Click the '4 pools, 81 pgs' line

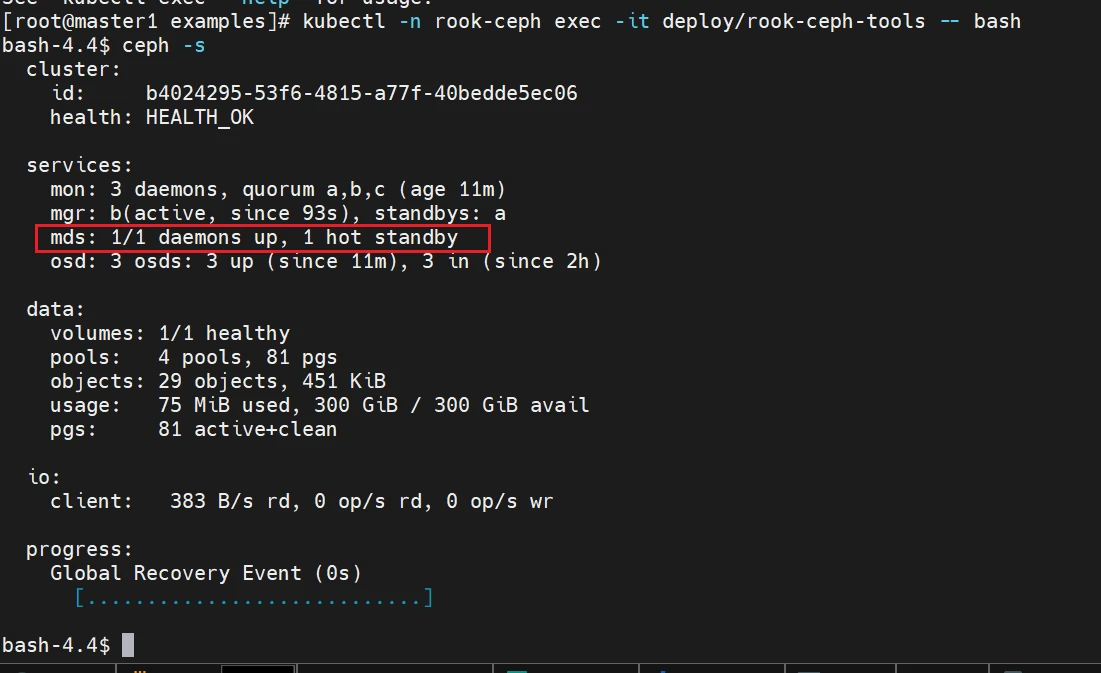pyautogui.click(x=247, y=357)
